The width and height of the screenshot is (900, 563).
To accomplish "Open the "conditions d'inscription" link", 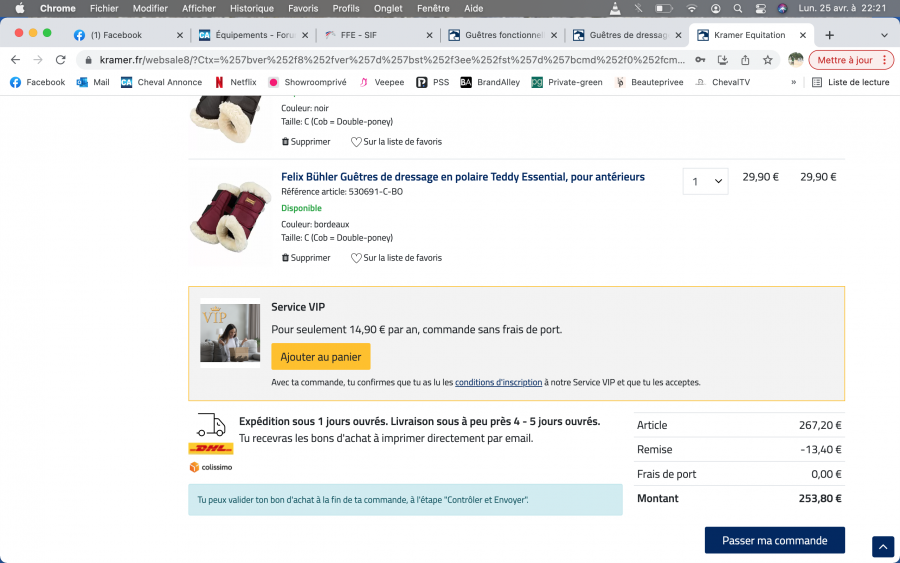I will 498,382.
